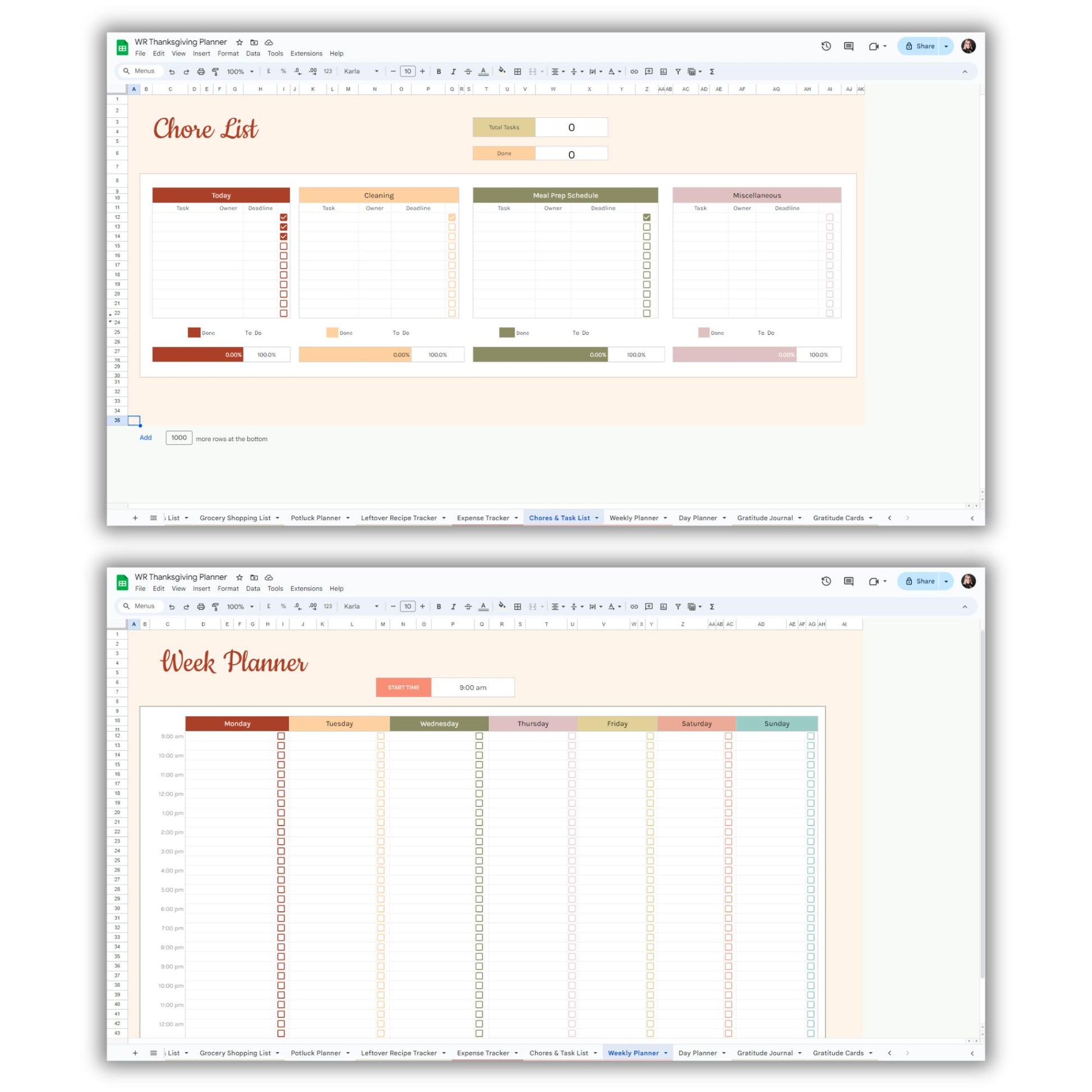Click the Add link below the chore sheet
The height and width of the screenshot is (1092, 1092).
[x=146, y=438]
